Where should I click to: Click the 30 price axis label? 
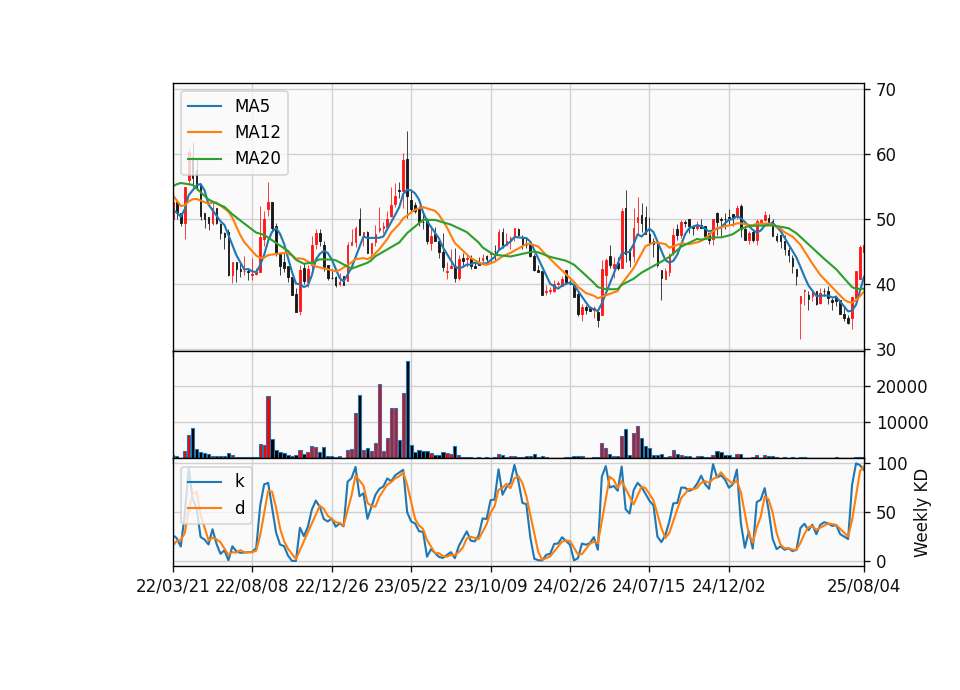(x=885, y=350)
